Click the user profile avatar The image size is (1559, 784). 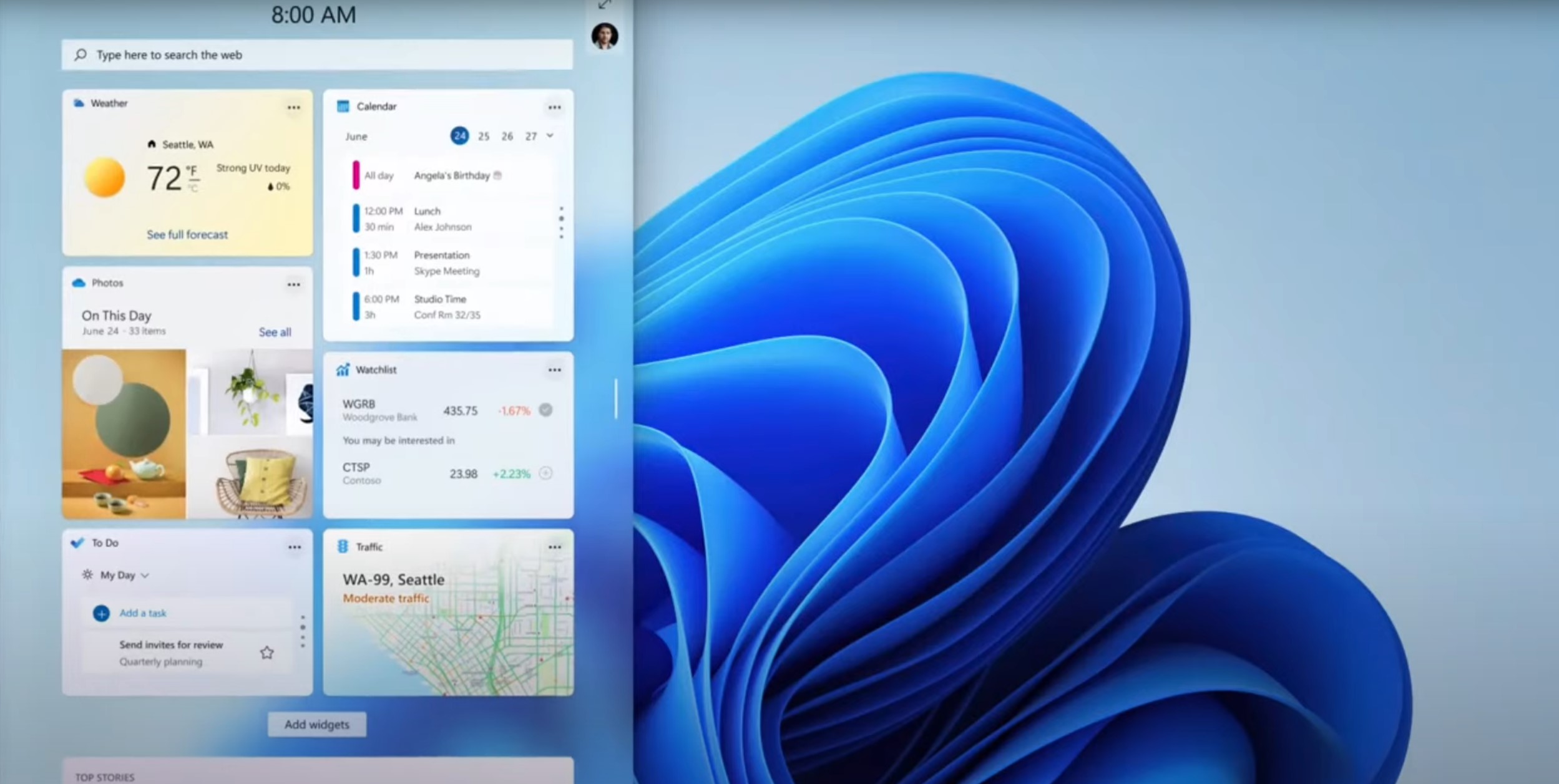point(604,36)
